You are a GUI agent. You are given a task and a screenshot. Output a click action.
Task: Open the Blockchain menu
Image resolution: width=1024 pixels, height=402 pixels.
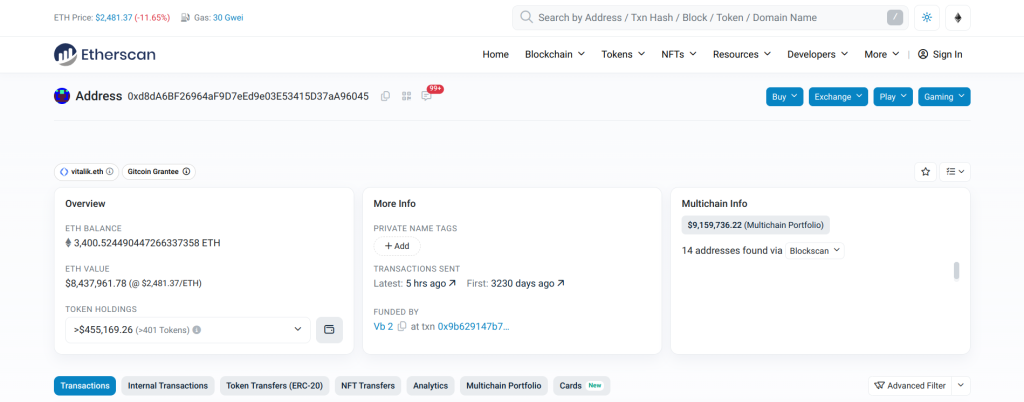[x=555, y=54]
